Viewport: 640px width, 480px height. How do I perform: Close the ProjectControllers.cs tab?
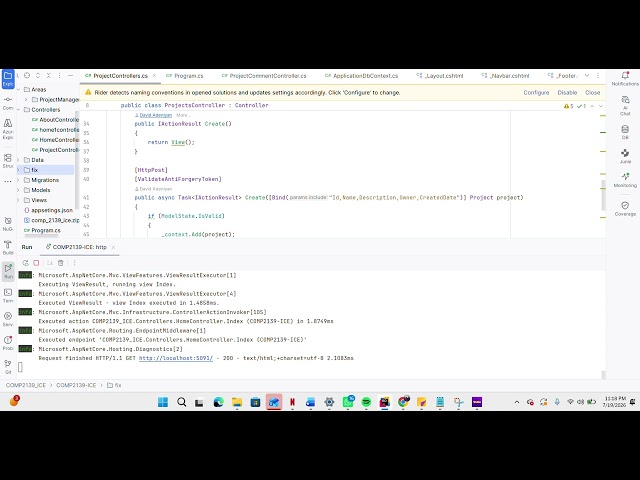[x=154, y=76]
